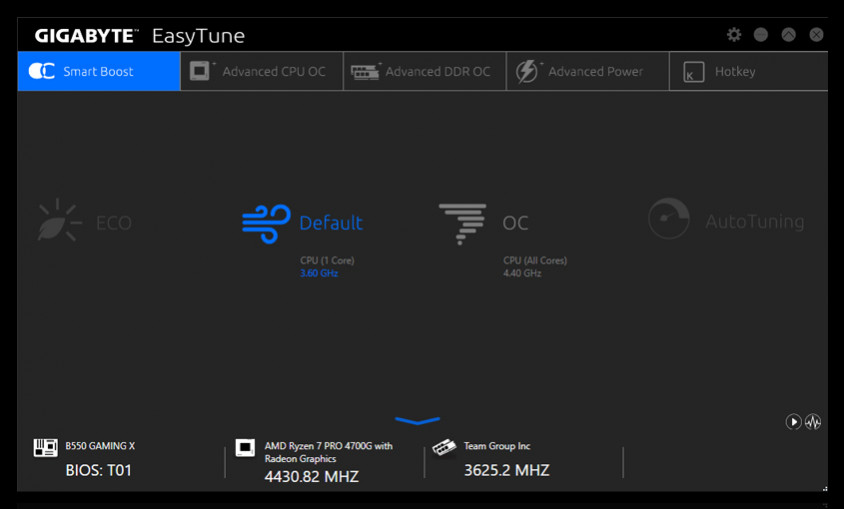
Task: Click the CPU (1 Core) label
Action: pos(327,260)
